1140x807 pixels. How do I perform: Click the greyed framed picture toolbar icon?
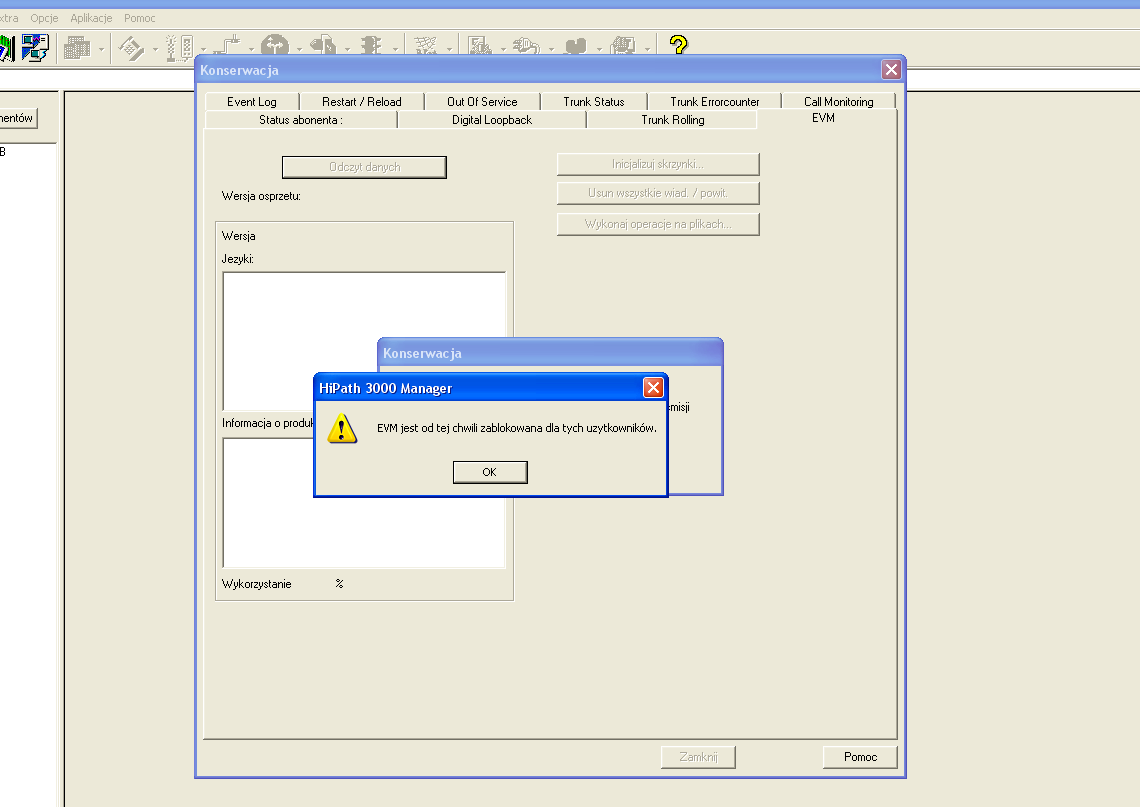point(479,47)
